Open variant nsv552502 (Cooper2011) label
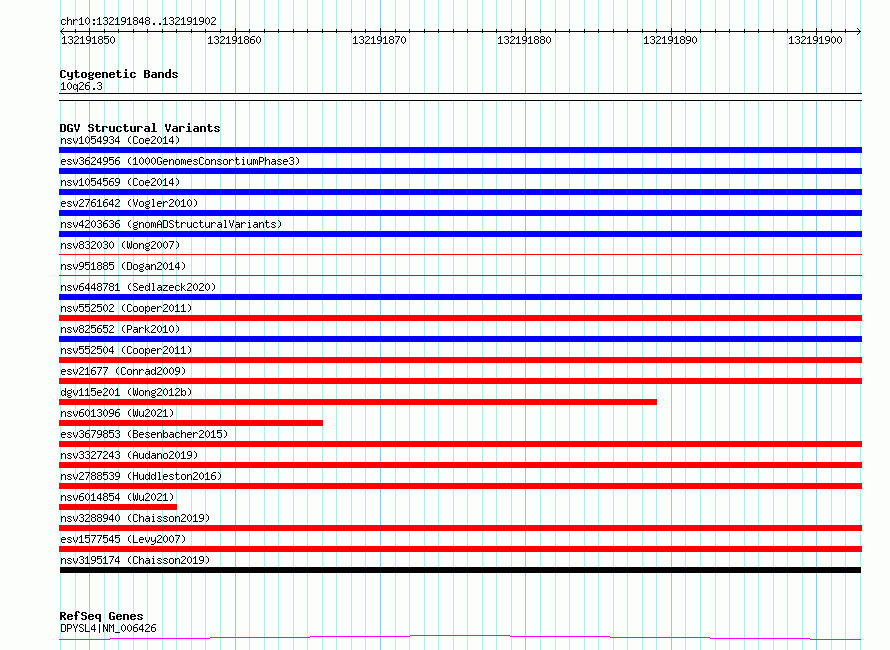Screen dimensions: 890x650 coord(126,308)
